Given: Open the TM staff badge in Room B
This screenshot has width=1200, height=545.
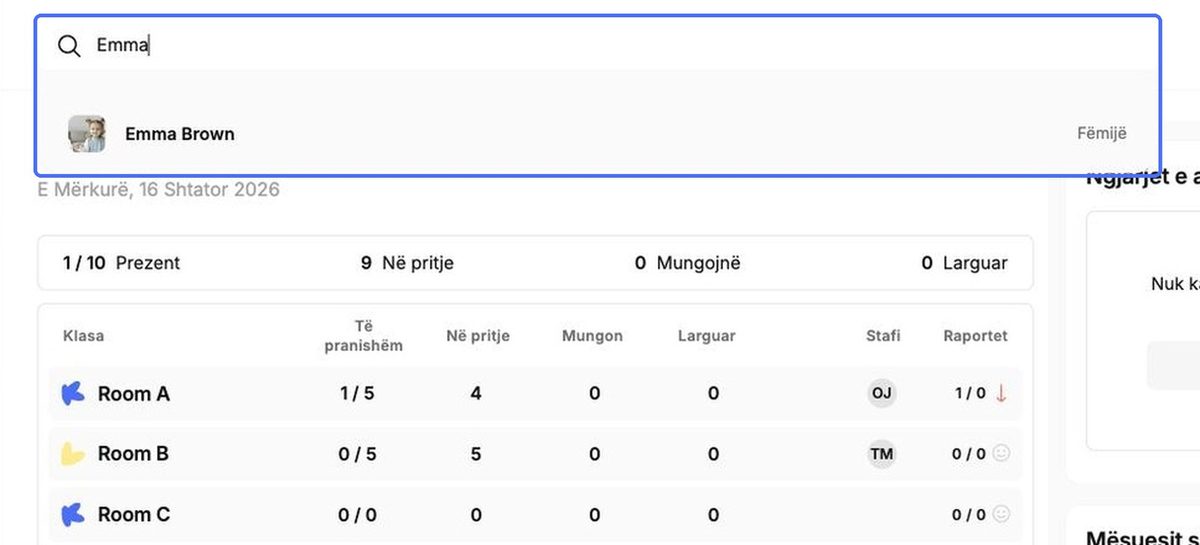Looking at the screenshot, I should pyautogui.click(x=881, y=454).
